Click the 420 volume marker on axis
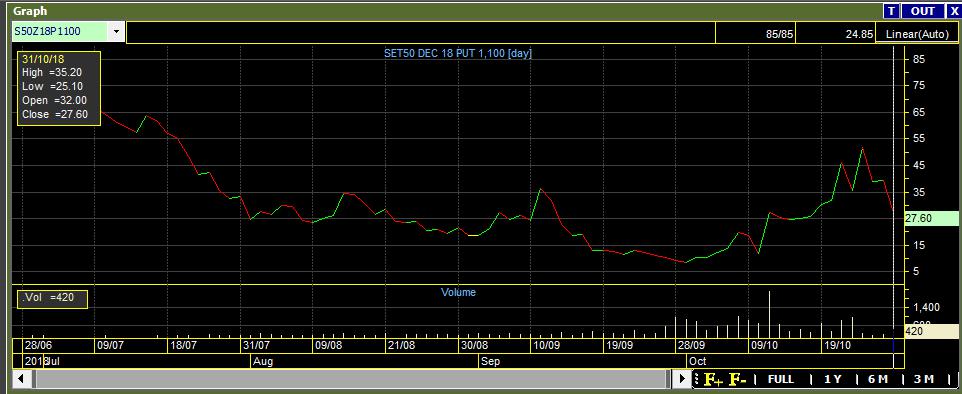 [931, 331]
